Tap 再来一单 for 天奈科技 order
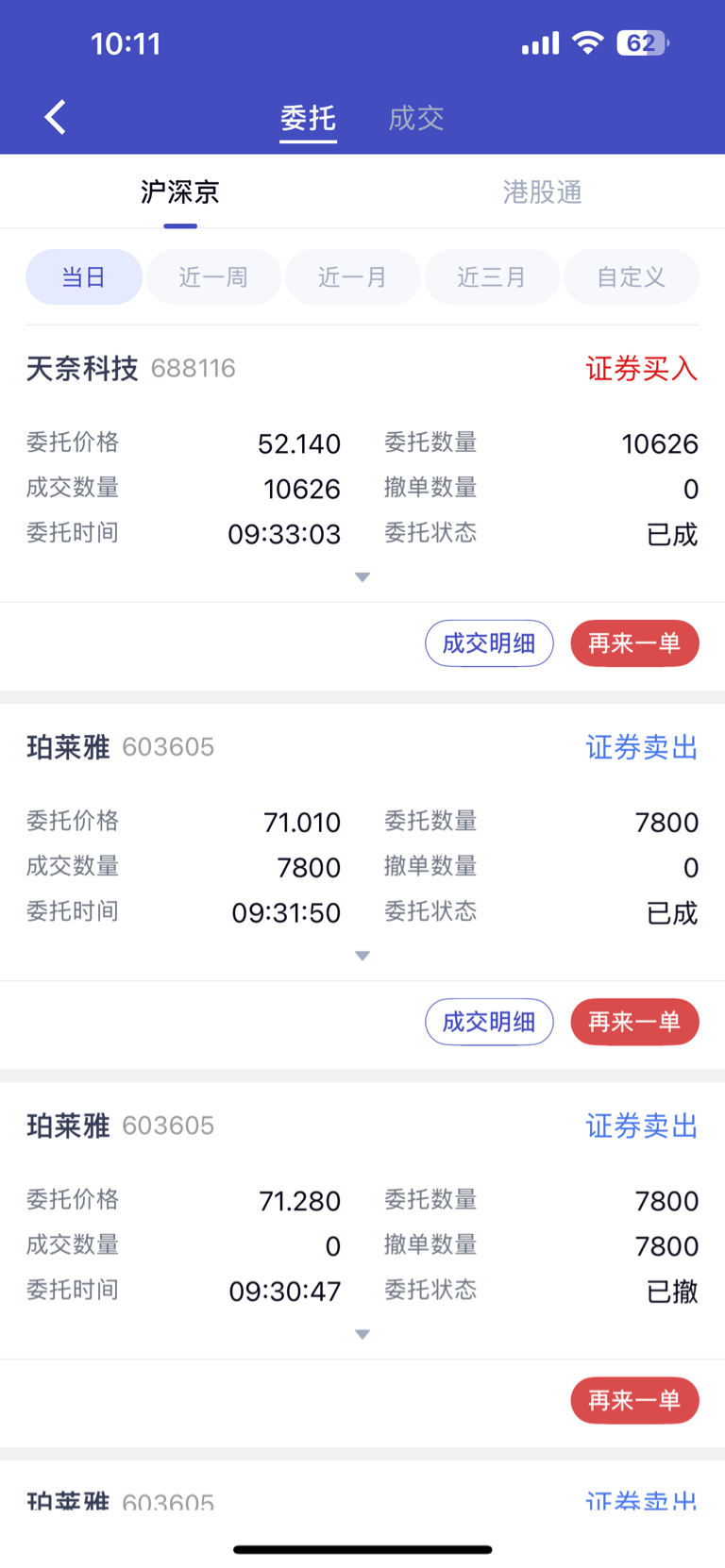Image resolution: width=725 pixels, height=1568 pixels. pyautogui.click(x=634, y=643)
